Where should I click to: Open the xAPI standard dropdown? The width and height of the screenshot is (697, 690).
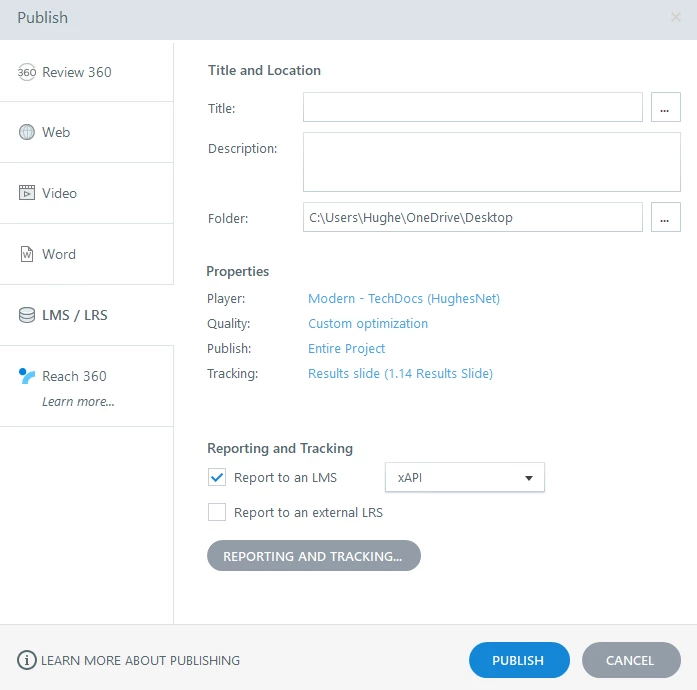(464, 478)
